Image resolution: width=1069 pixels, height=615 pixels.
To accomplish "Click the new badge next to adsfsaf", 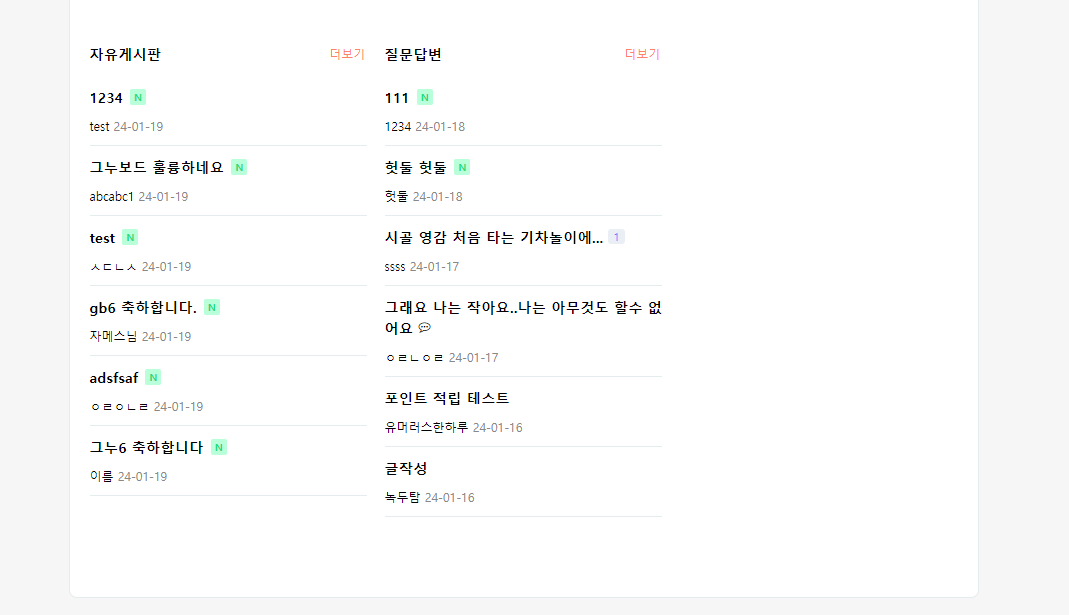I will click(x=153, y=378).
